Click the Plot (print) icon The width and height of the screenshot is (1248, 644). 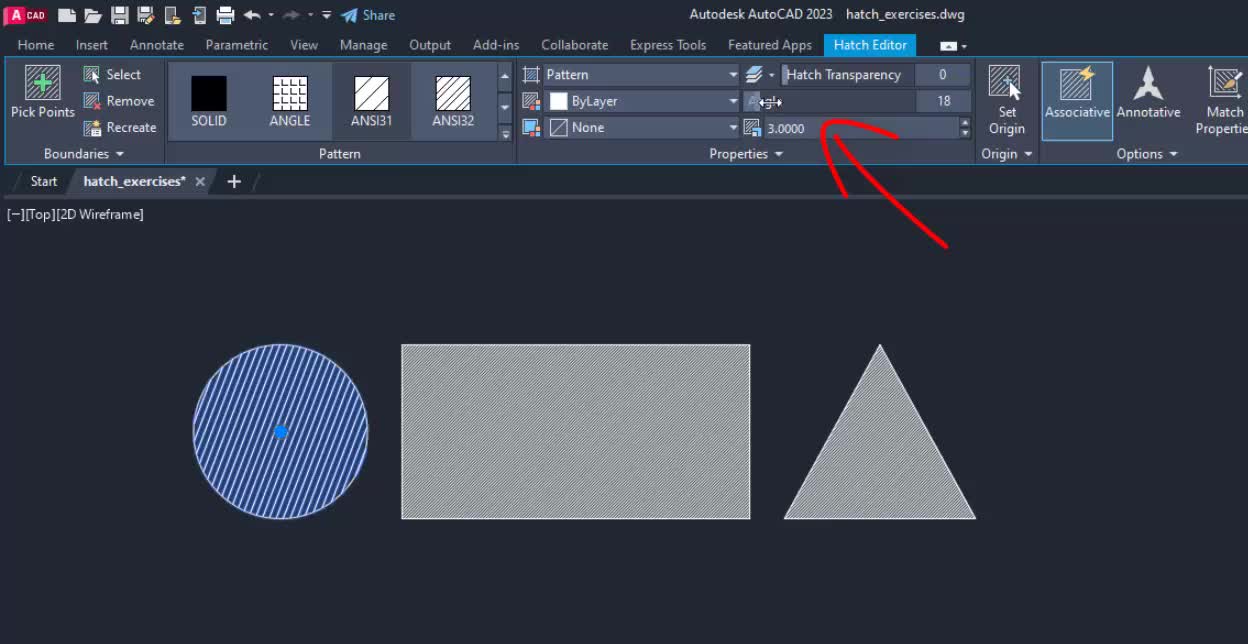[227, 14]
